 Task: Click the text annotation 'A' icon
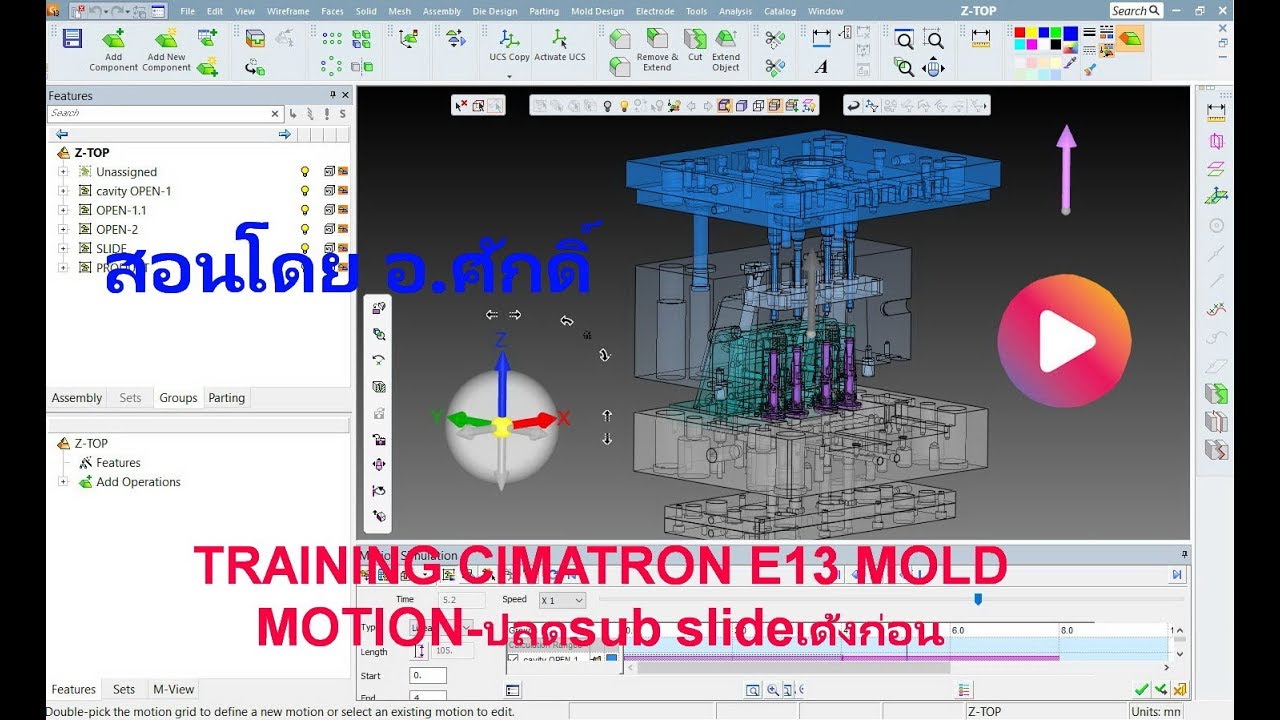point(821,67)
